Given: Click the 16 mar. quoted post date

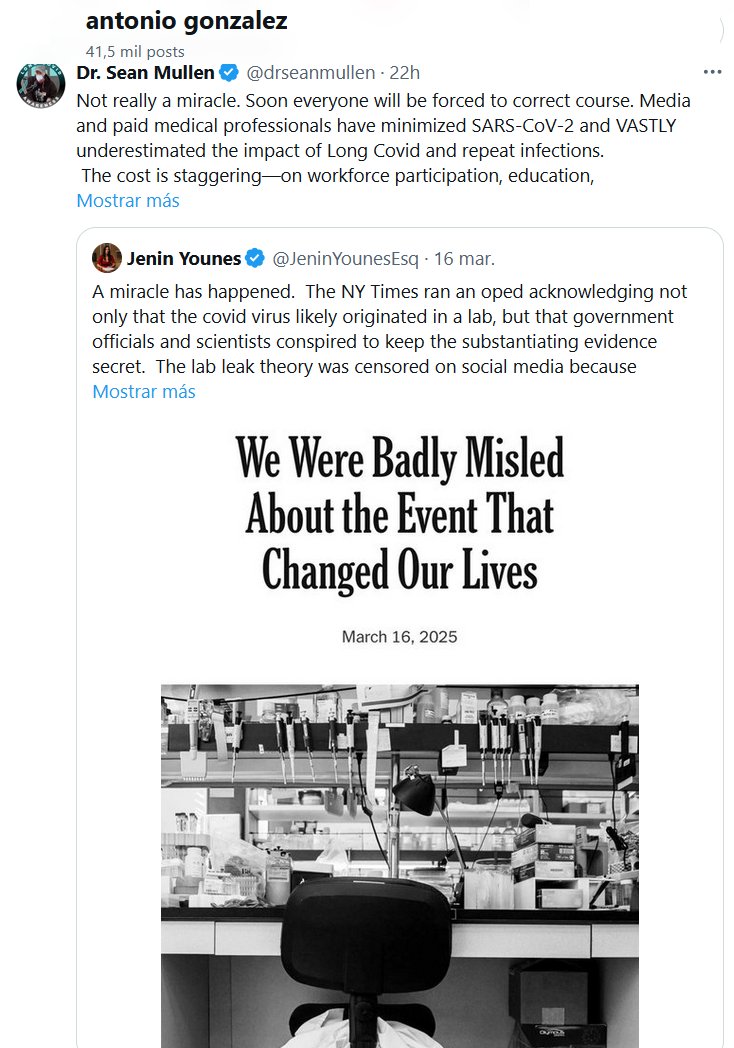Looking at the screenshot, I should coord(464,259).
